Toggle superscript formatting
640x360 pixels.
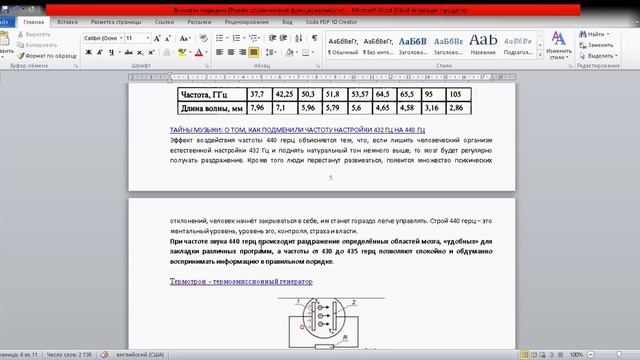pyautogui.click(x=151, y=52)
